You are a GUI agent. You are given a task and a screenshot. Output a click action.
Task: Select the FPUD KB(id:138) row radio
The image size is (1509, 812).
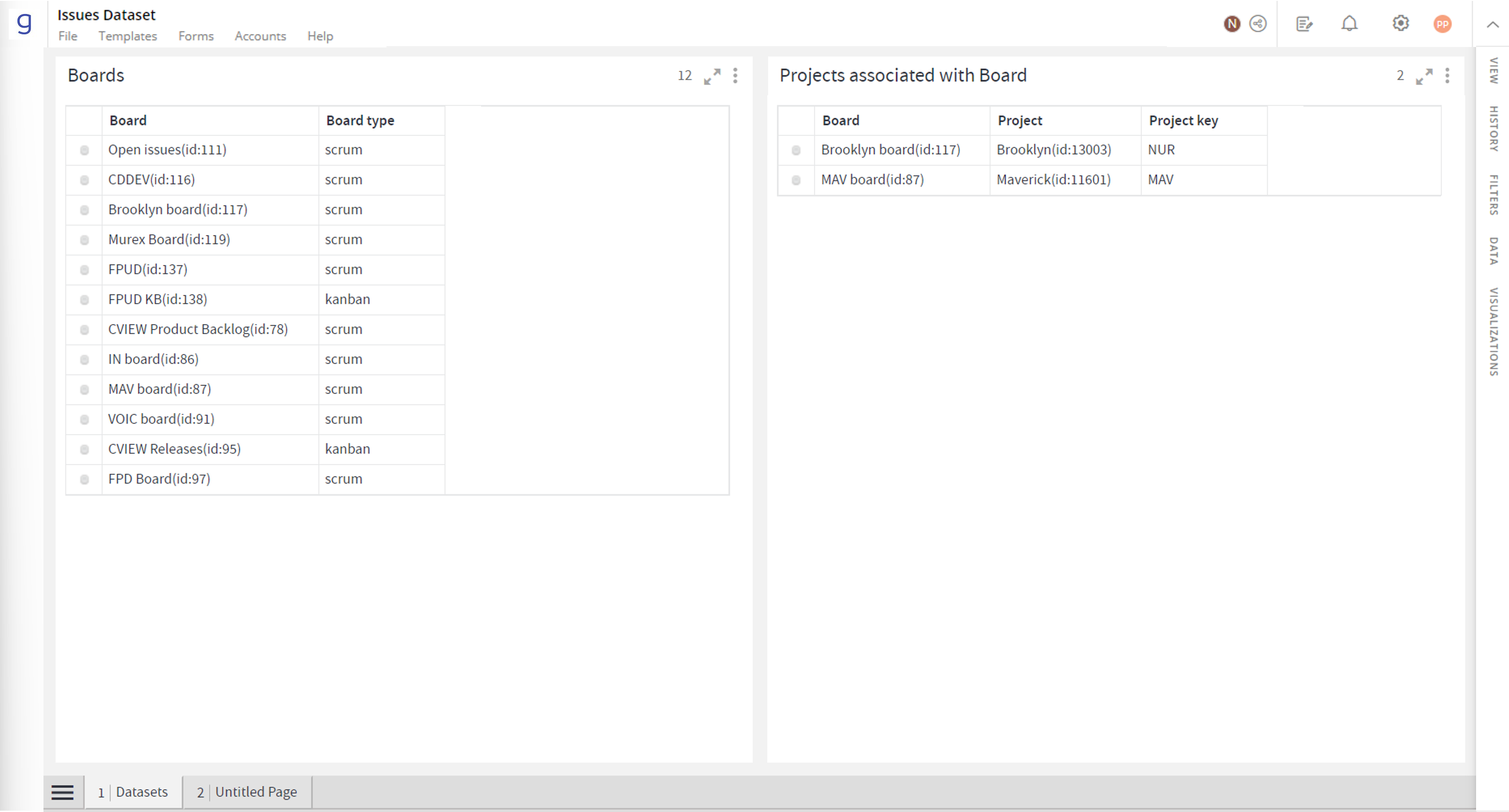pos(84,300)
